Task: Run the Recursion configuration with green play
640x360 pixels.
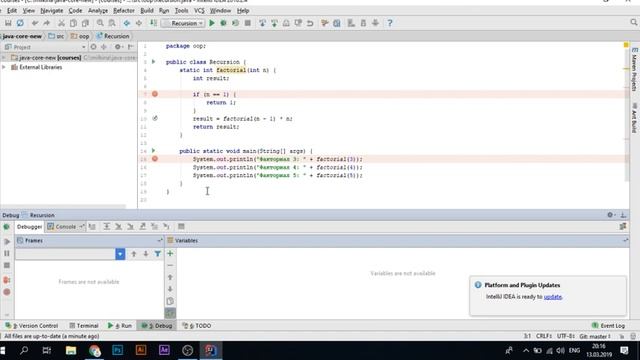Action: pos(211,23)
